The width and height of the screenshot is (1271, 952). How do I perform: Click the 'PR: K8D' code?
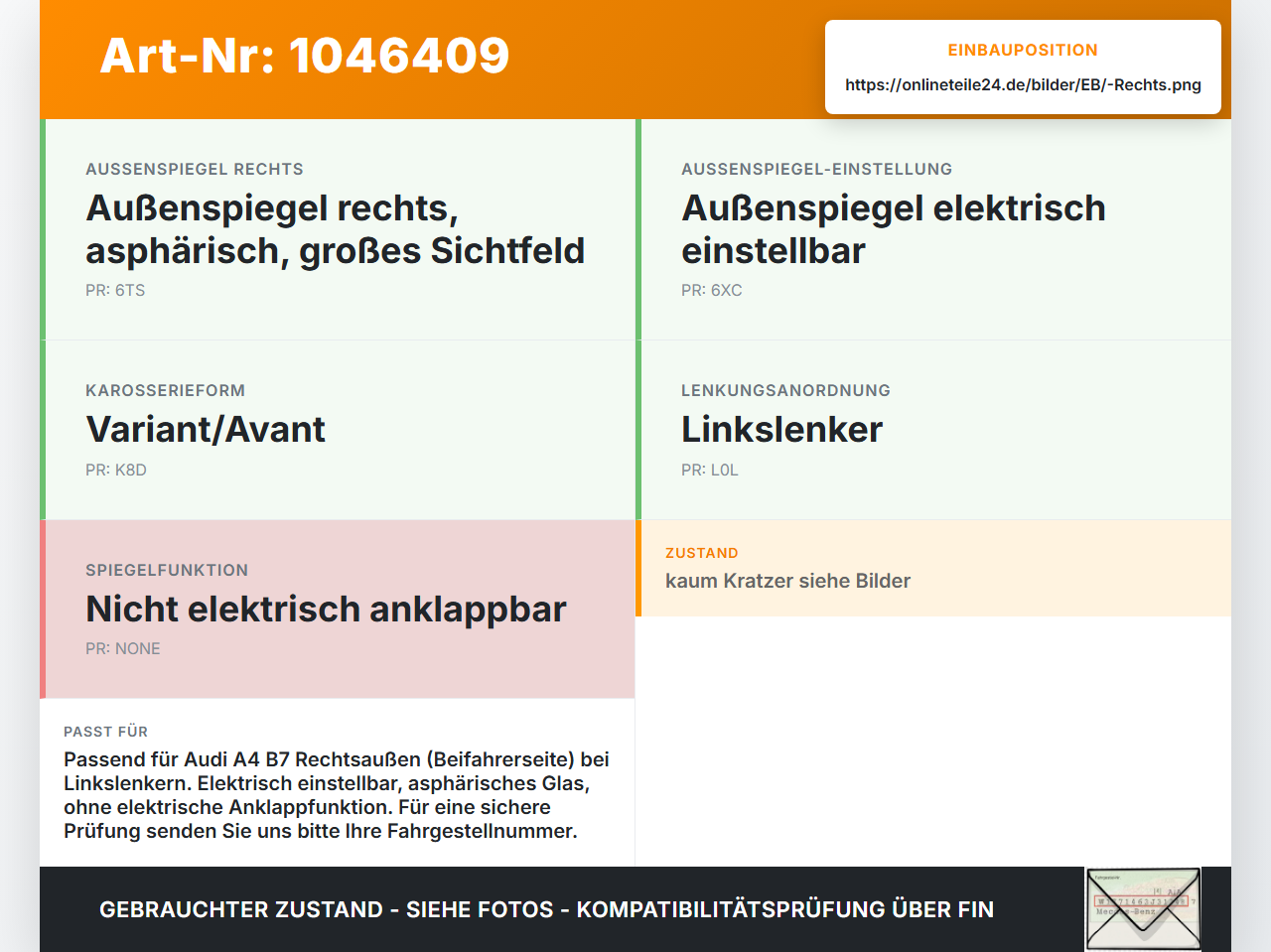[116, 470]
